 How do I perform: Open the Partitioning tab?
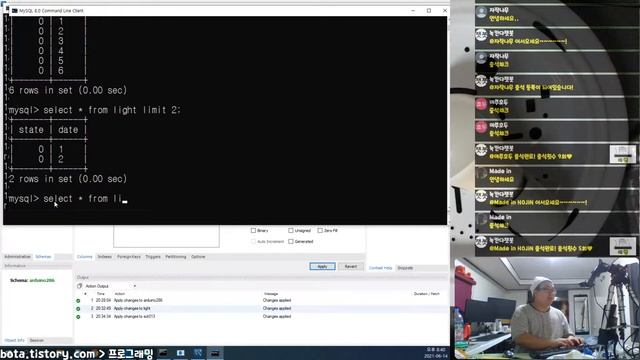pos(176,257)
